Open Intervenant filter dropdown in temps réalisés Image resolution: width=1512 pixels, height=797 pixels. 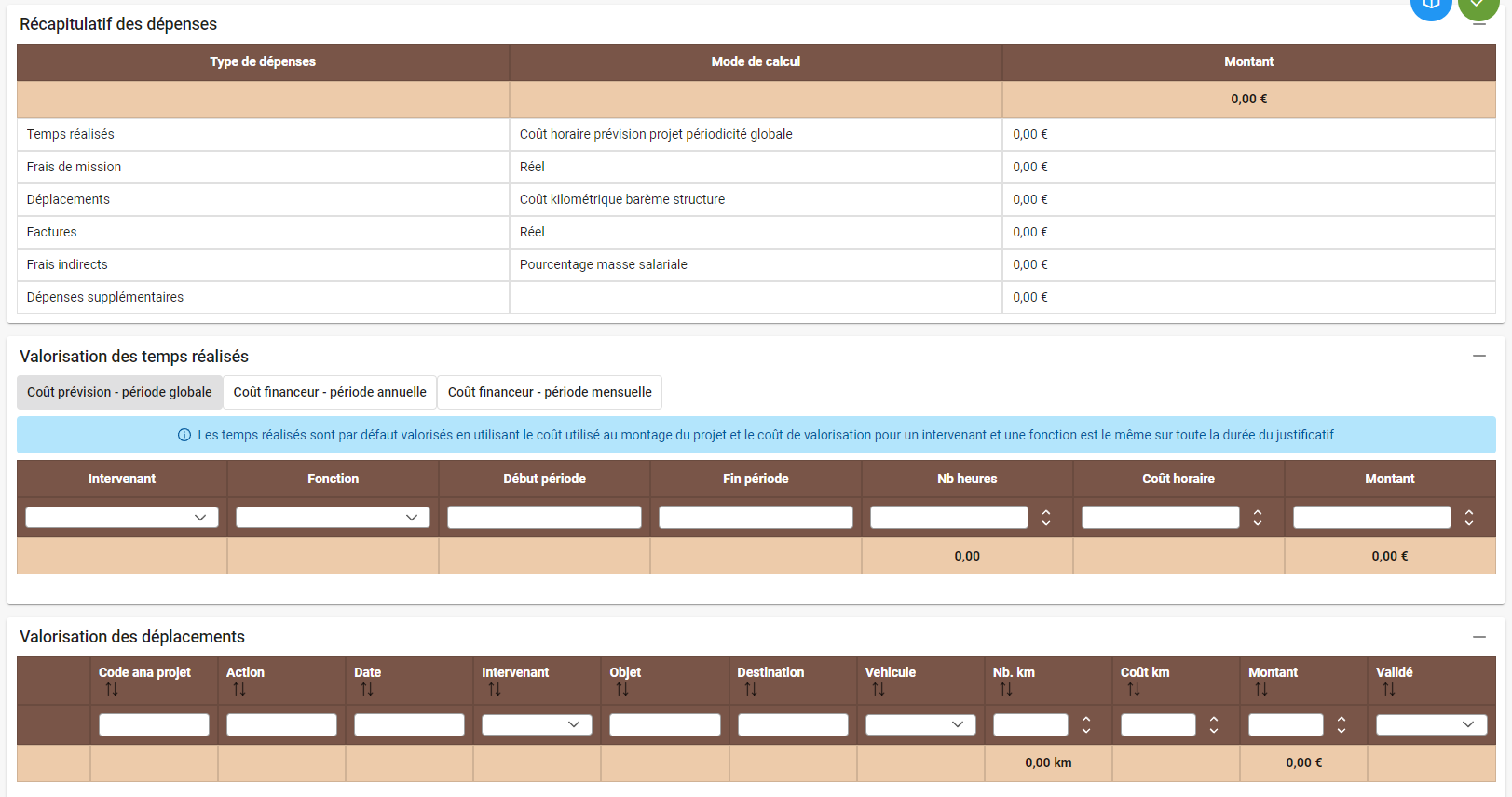[x=122, y=518]
